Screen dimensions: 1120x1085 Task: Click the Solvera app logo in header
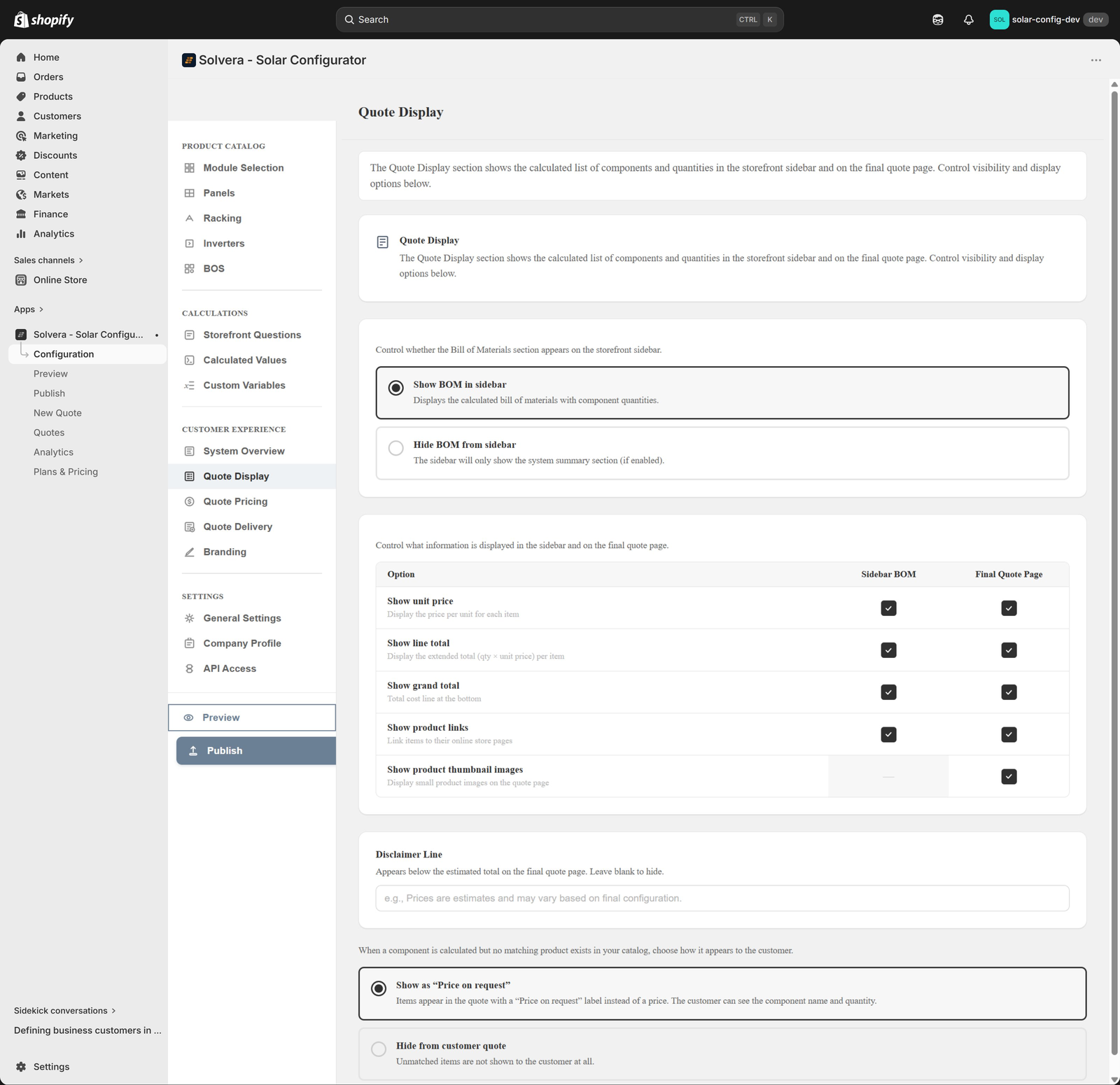tap(188, 60)
